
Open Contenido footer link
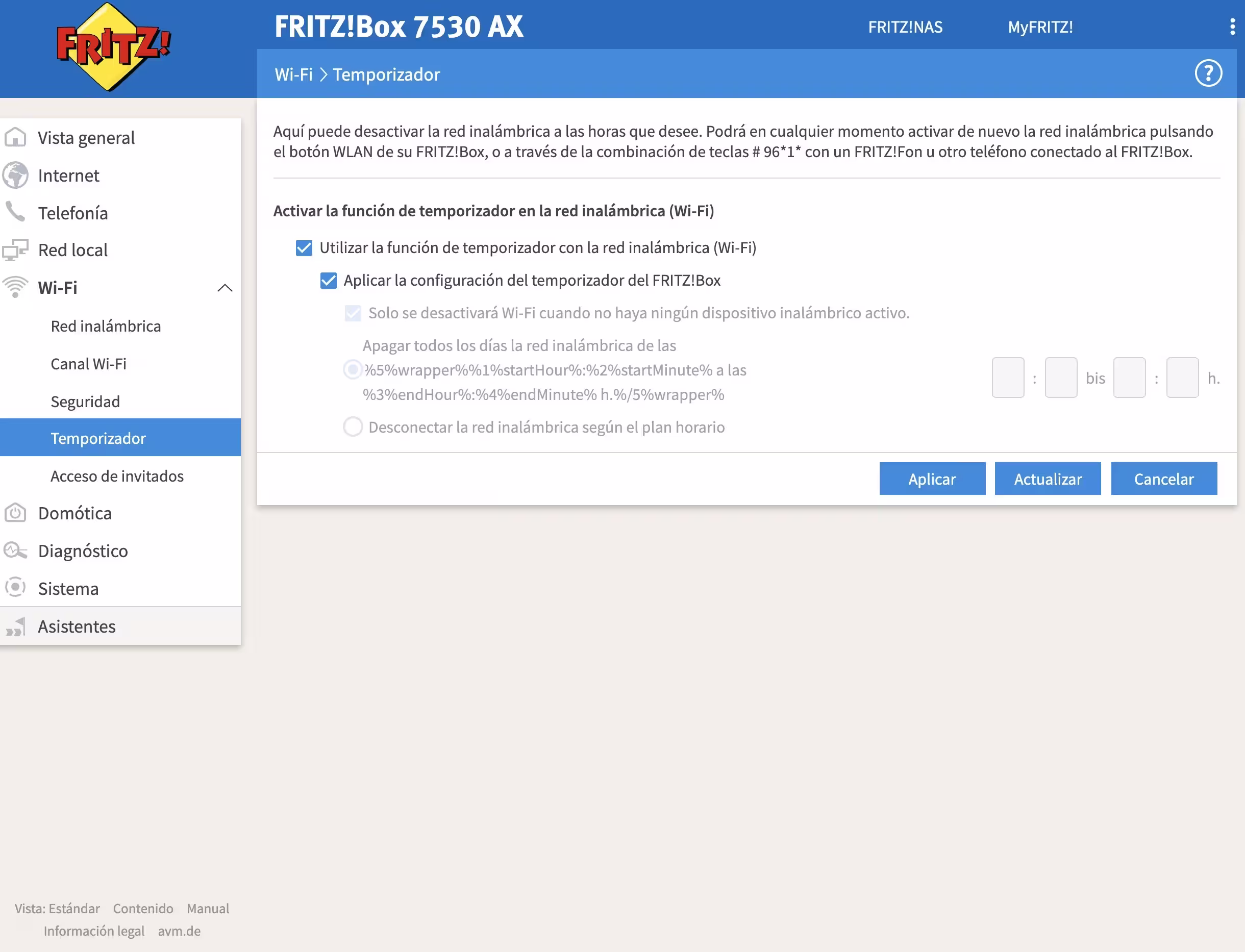(x=143, y=908)
